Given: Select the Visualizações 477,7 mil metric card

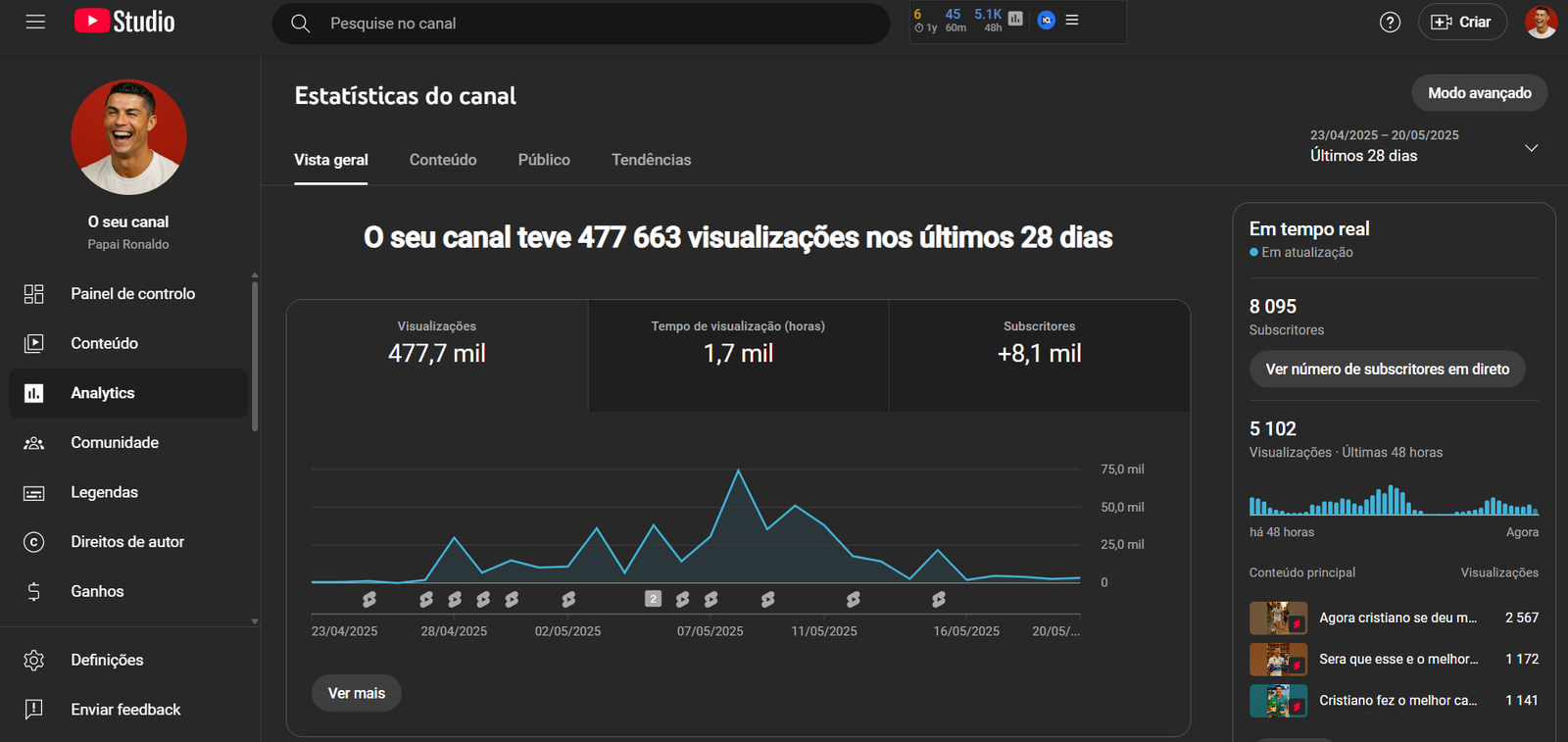Looking at the screenshot, I should coord(437,355).
